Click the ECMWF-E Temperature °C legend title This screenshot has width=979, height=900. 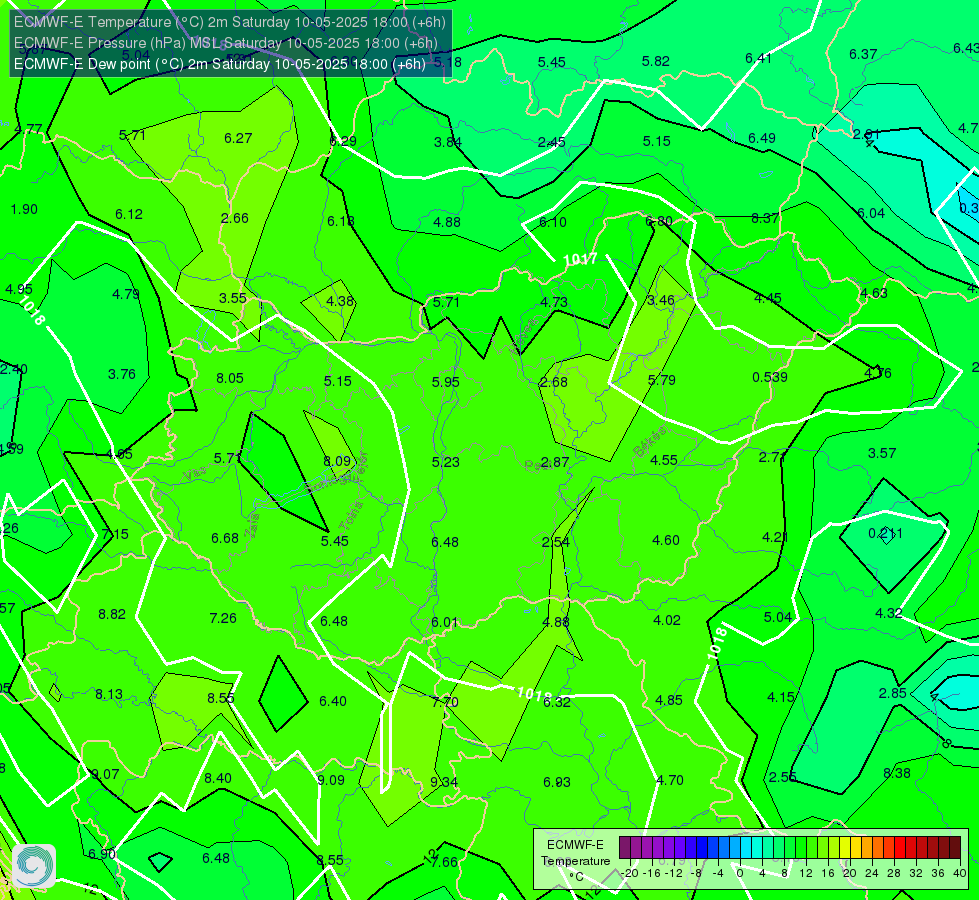click(x=575, y=861)
